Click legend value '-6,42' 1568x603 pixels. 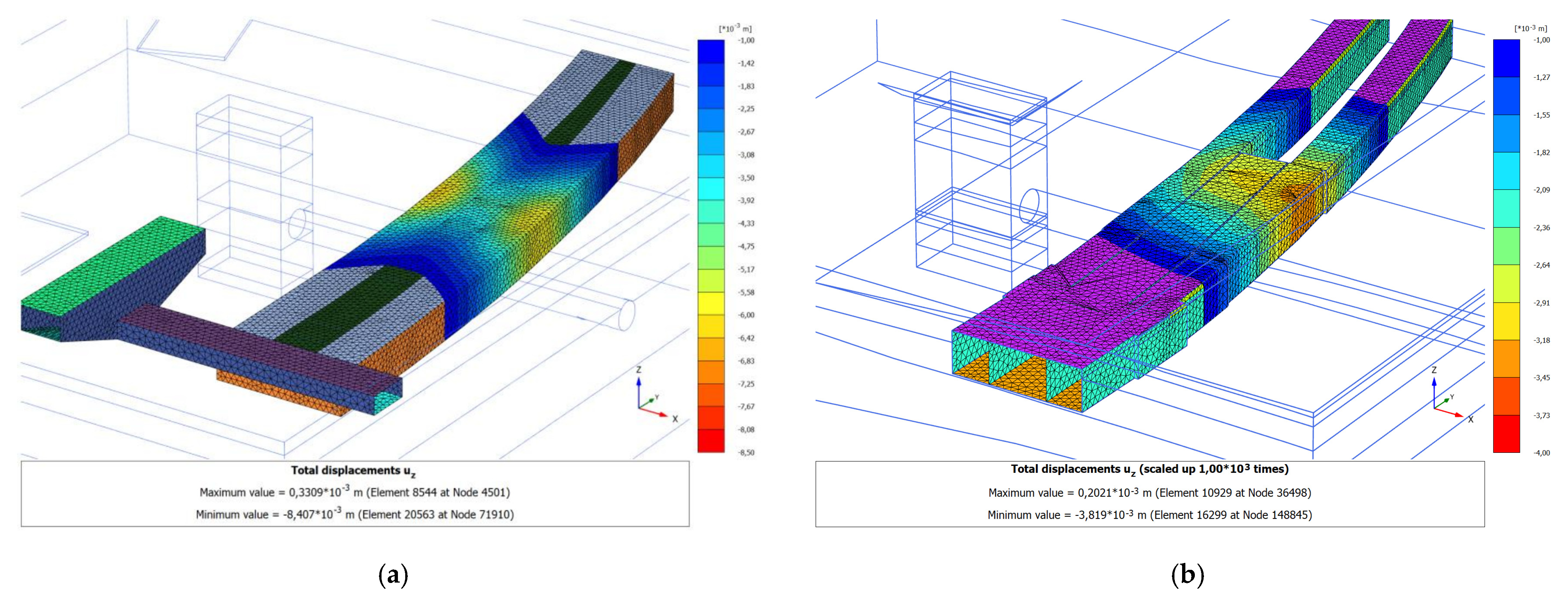[x=746, y=338]
